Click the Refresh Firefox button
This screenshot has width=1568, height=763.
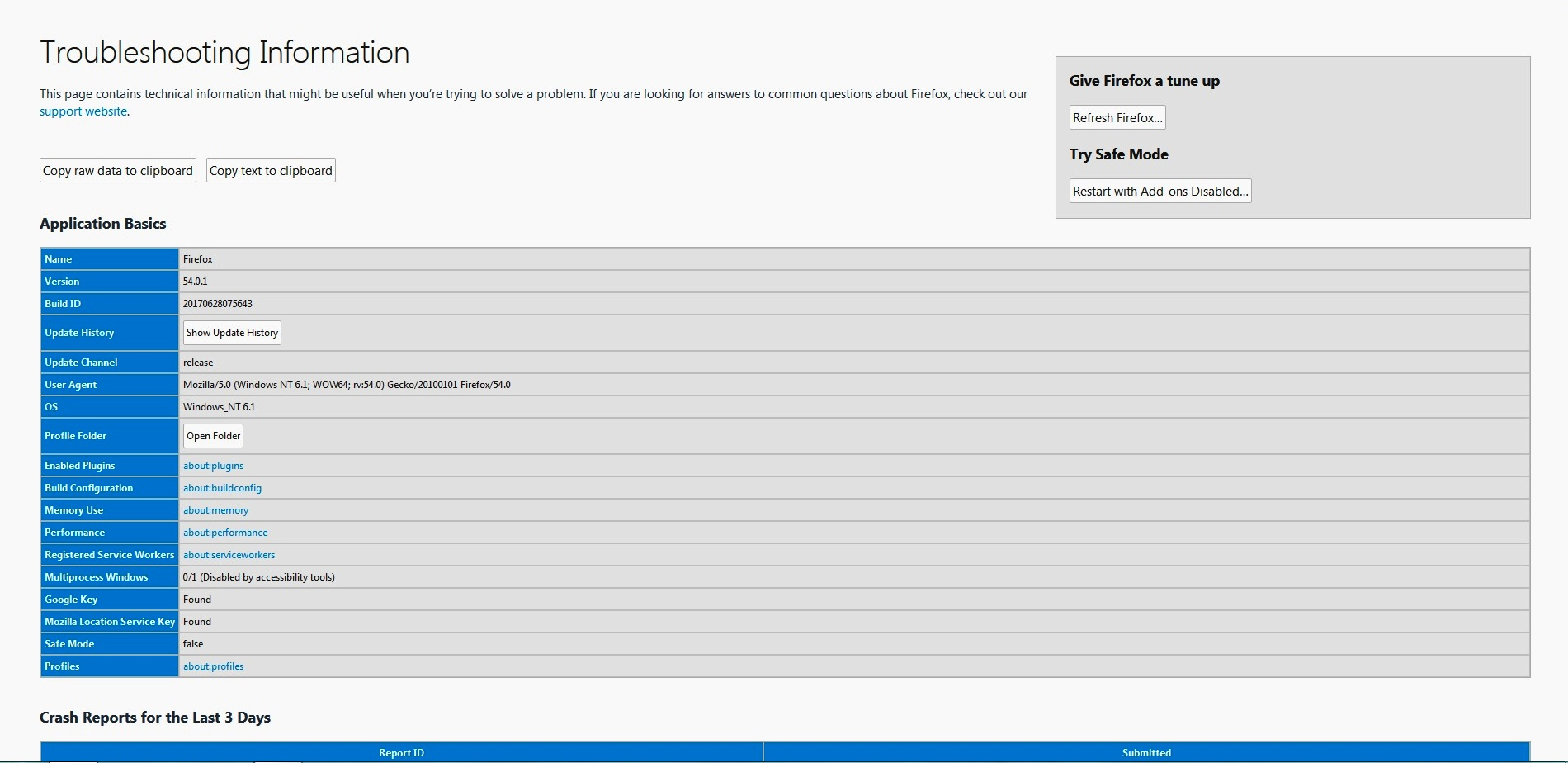(x=1117, y=117)
